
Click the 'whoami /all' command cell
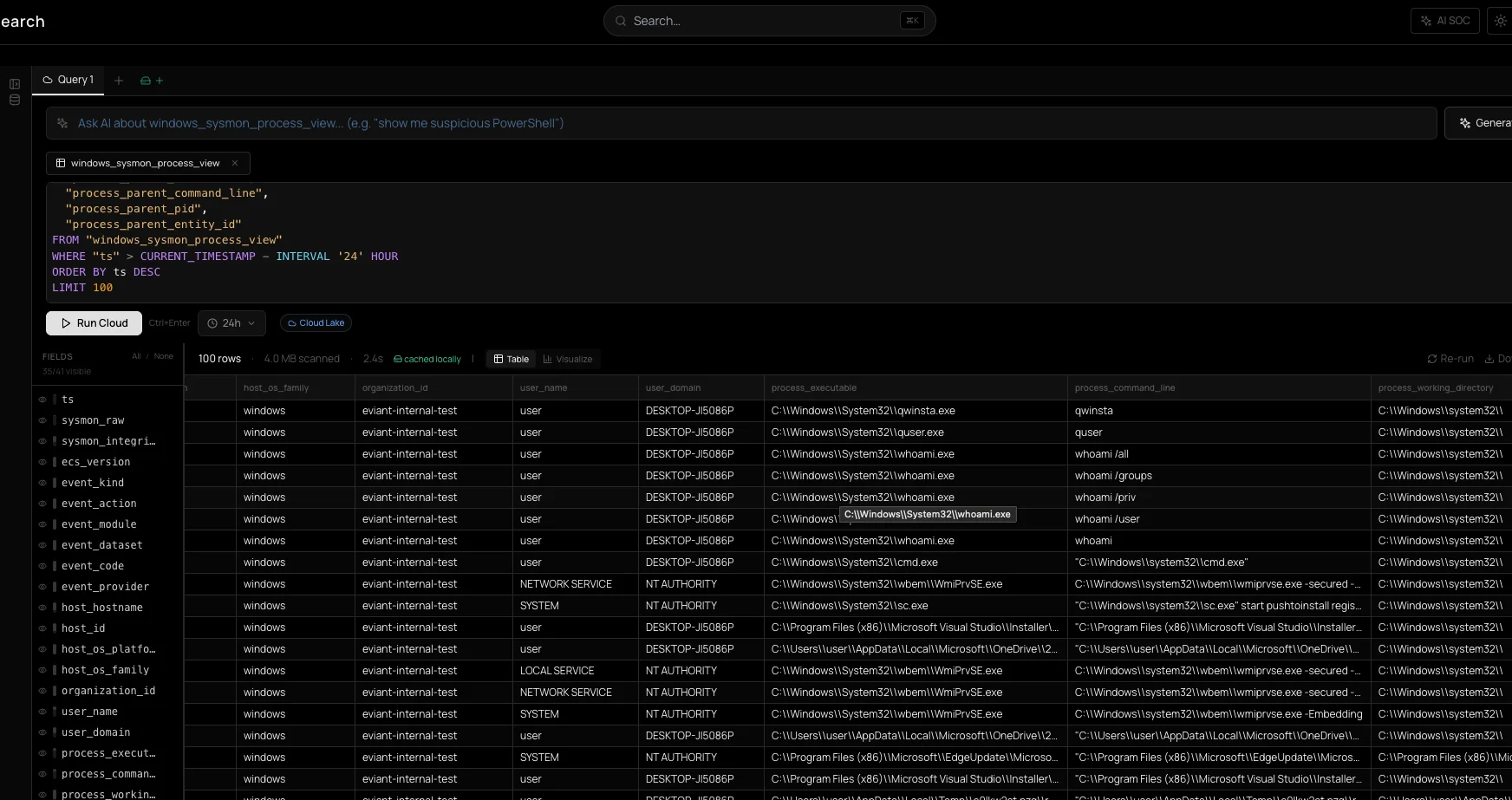pos(1219,454)
